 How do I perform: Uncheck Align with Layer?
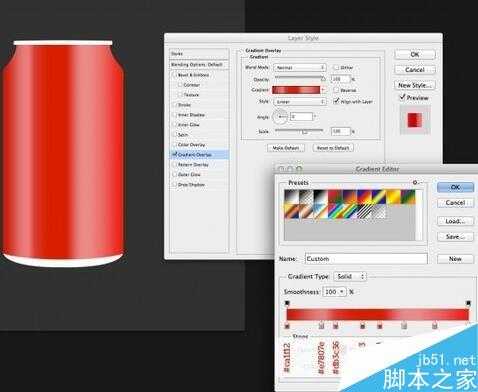click(336, 101)
